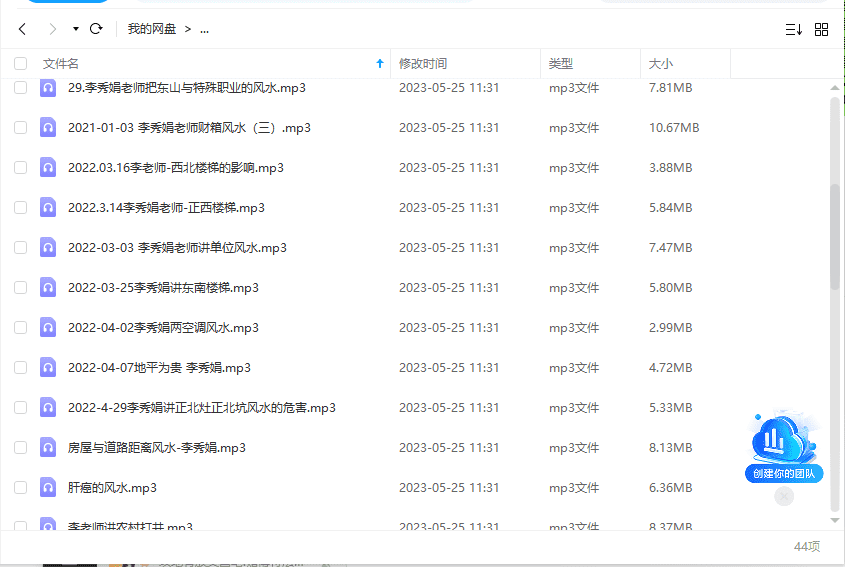Screen dimensions: 845x567
Task: Switch to grid view icon
Action: [822, 30]
